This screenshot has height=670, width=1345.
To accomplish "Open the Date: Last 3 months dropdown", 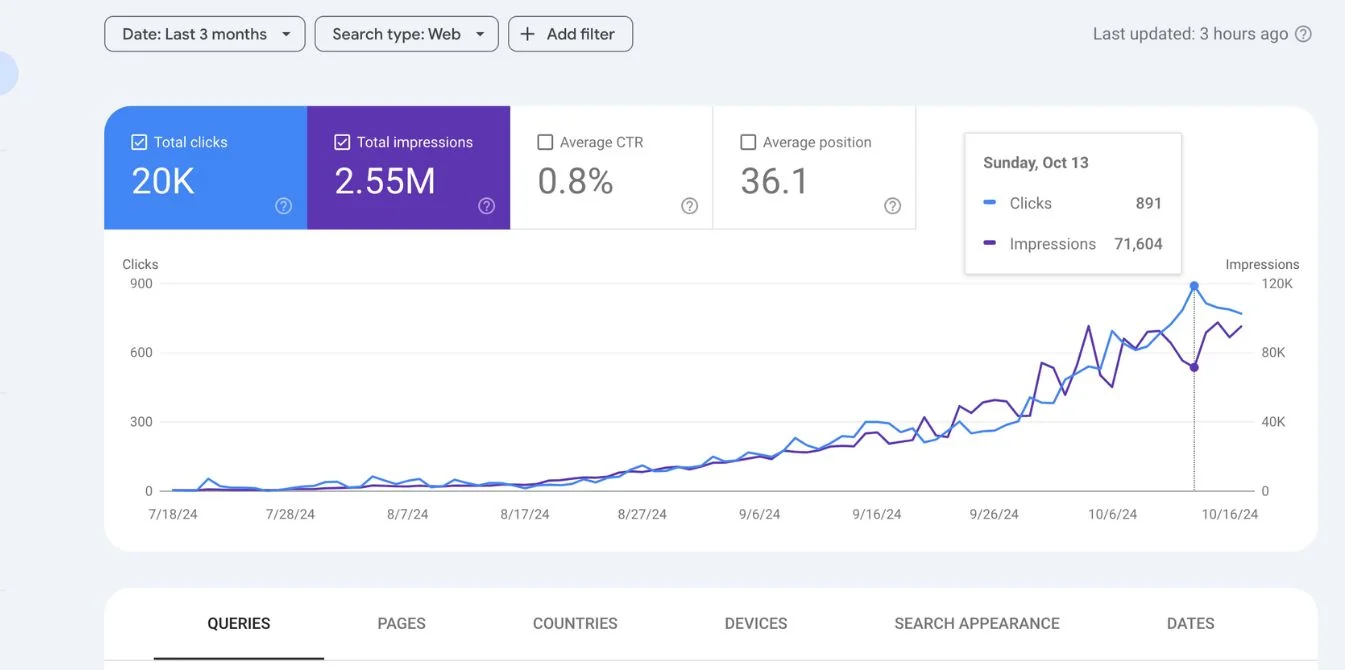I will [x=205, y=34].
